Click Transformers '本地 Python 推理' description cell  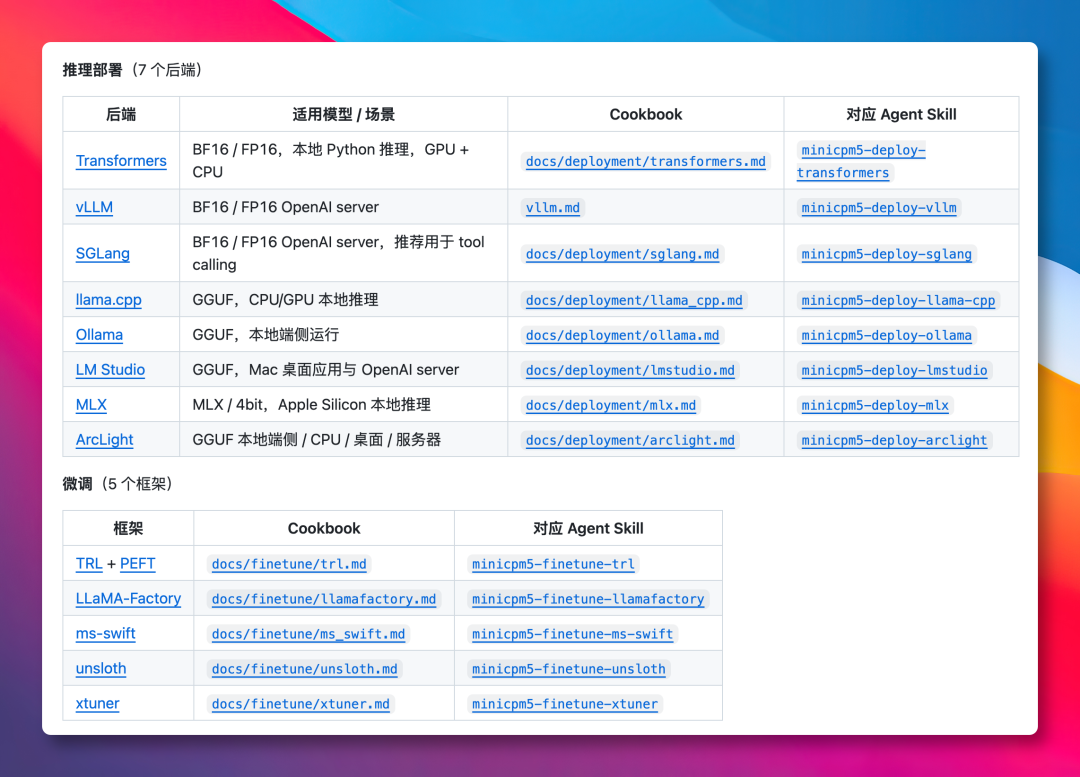tap(343, 160)
